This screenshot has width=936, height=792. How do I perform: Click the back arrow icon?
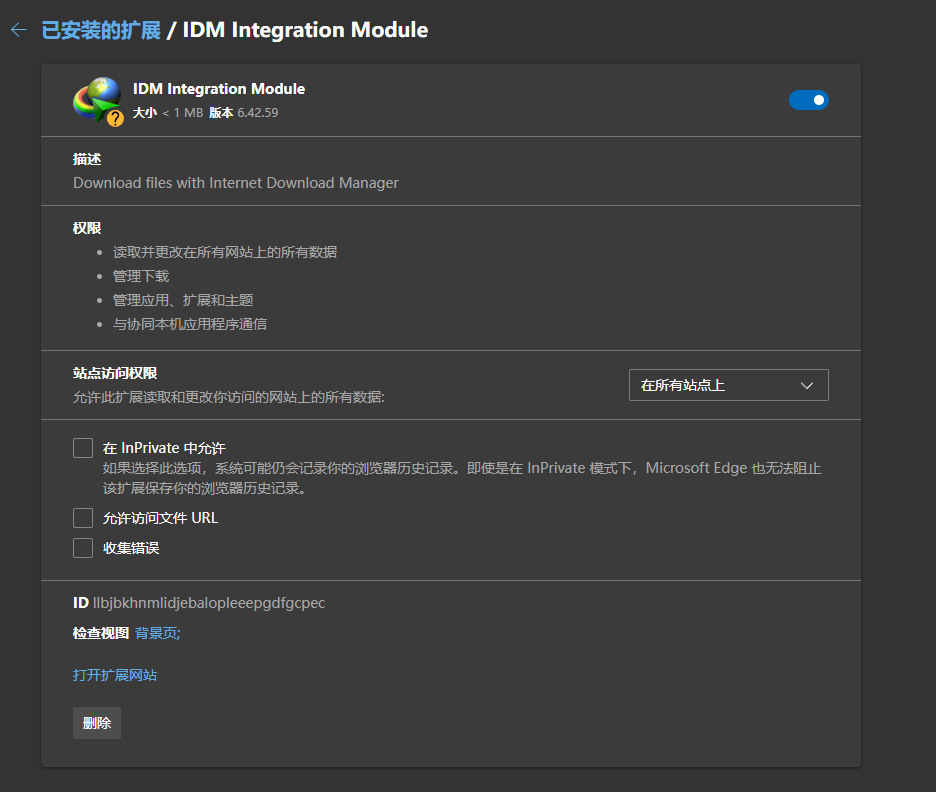coord(18,30)
